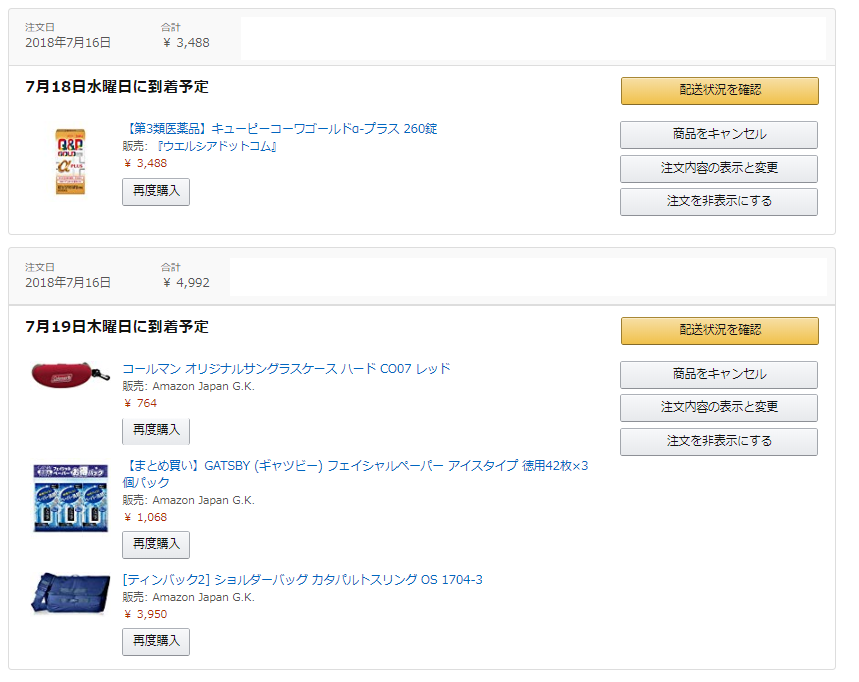Click blue shoulder bag thumbnail

(71, 594)
